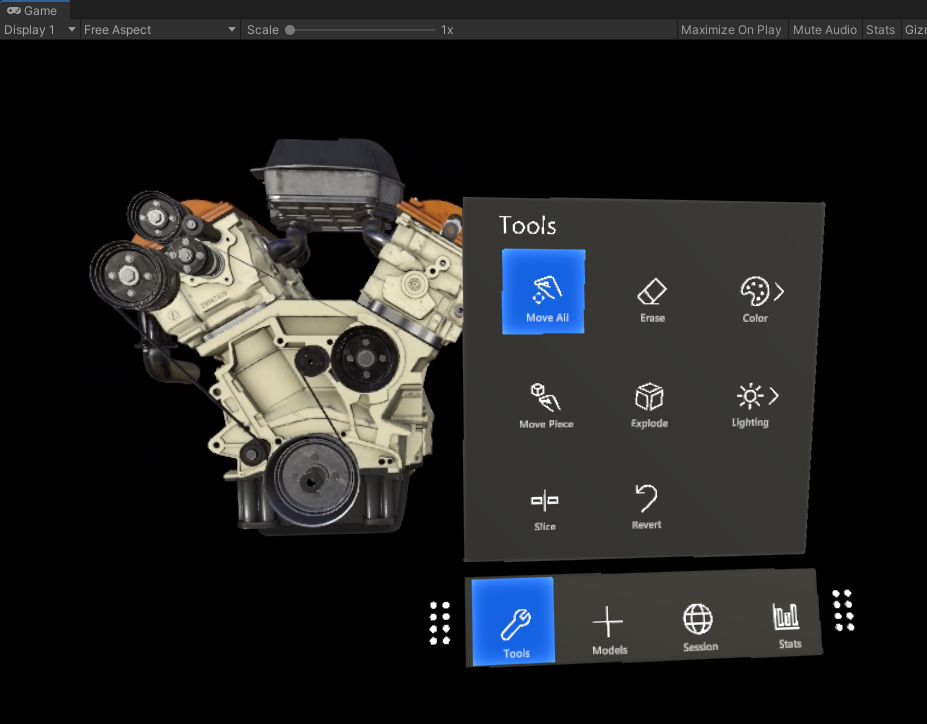Viewport: 927px width, 724px height.
Task: Click the Revert tool
Action: [x=645, y=505]
